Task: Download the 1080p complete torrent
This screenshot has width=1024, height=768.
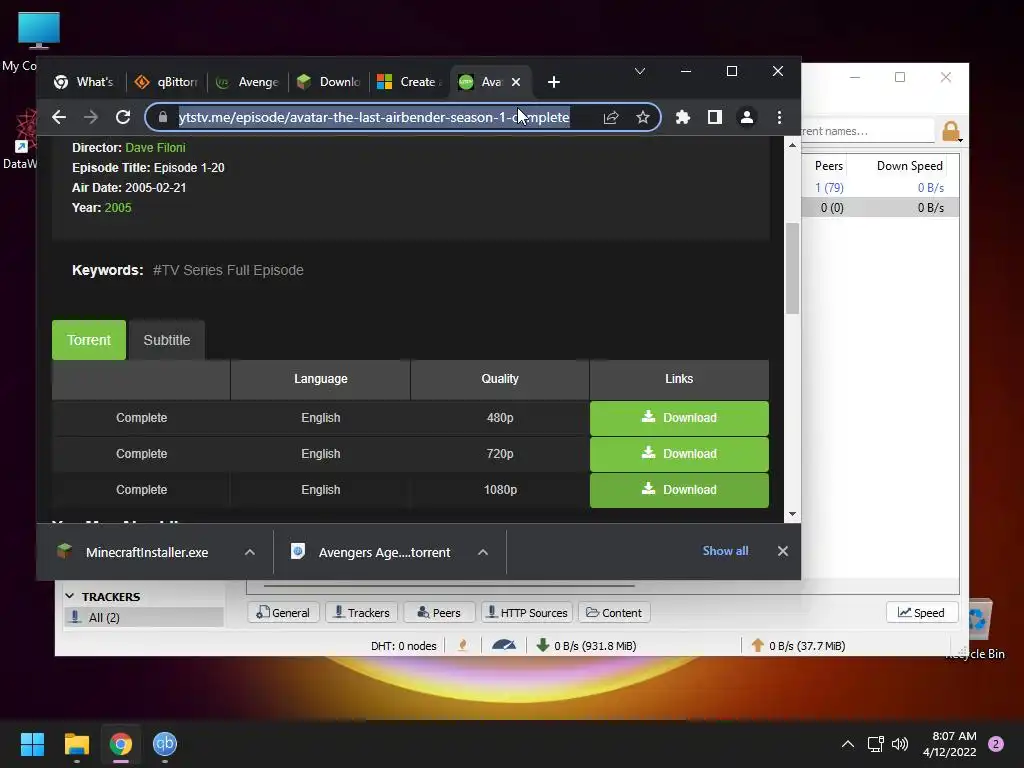Action: (679, 490)
